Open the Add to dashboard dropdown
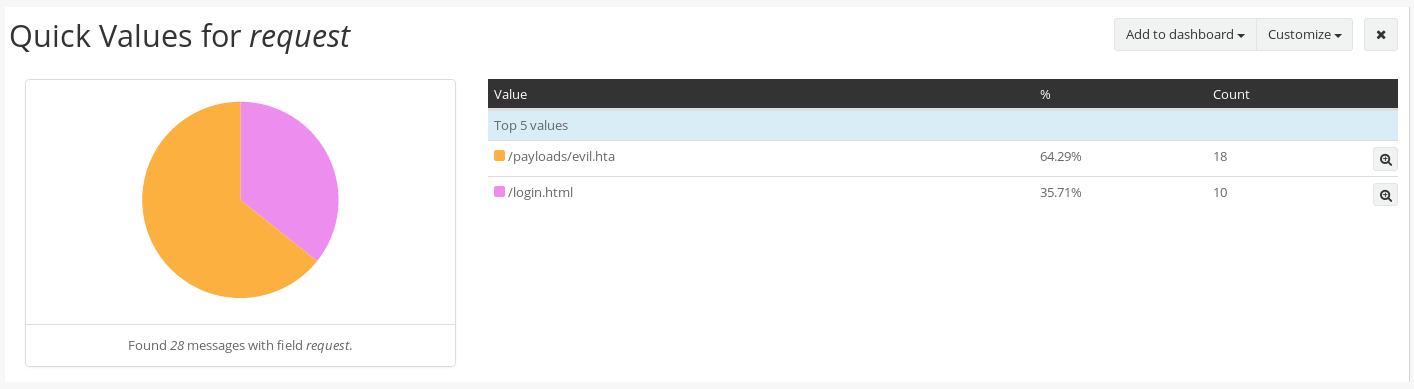This screenshot has width=1414, height=389. pos(1185,34)
